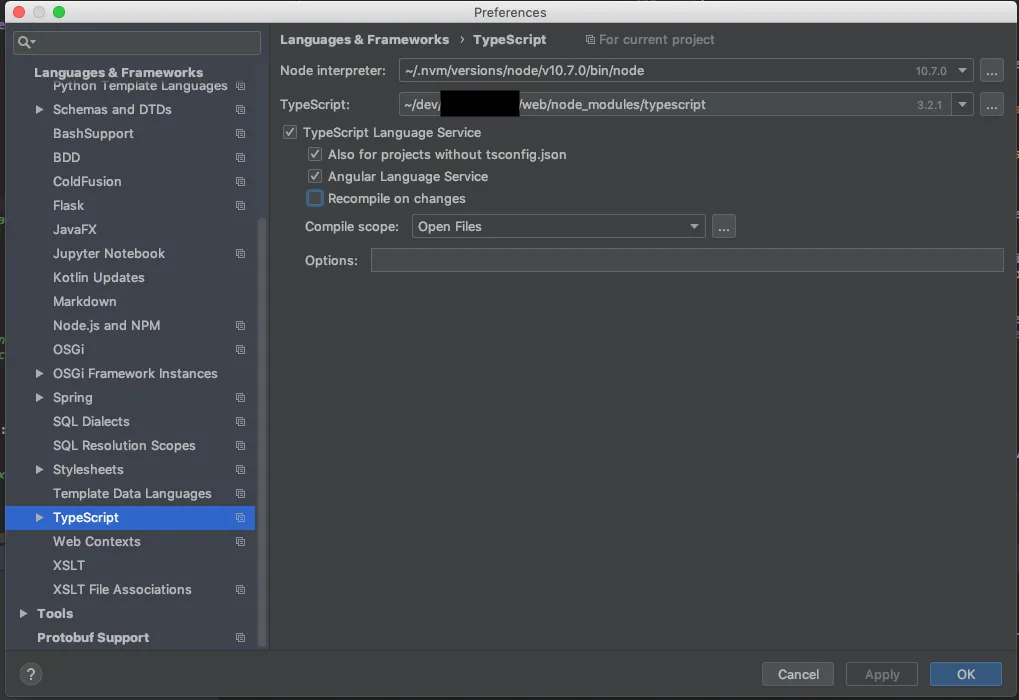
Task: Click project-level icon beside Stylesheets
Action: (240, 470)
